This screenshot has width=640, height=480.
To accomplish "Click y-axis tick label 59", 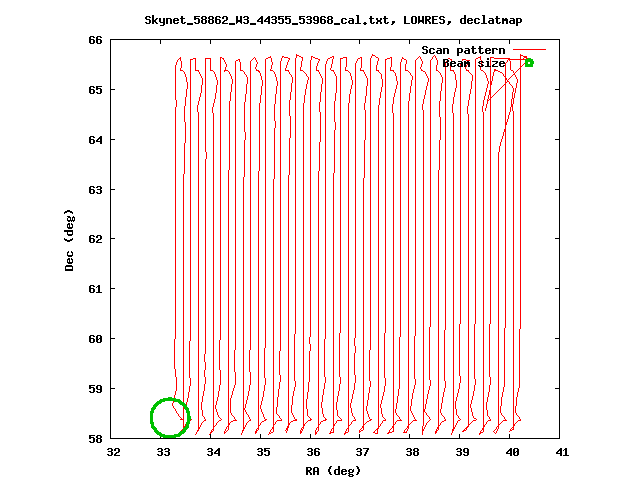I will point(95,389).
